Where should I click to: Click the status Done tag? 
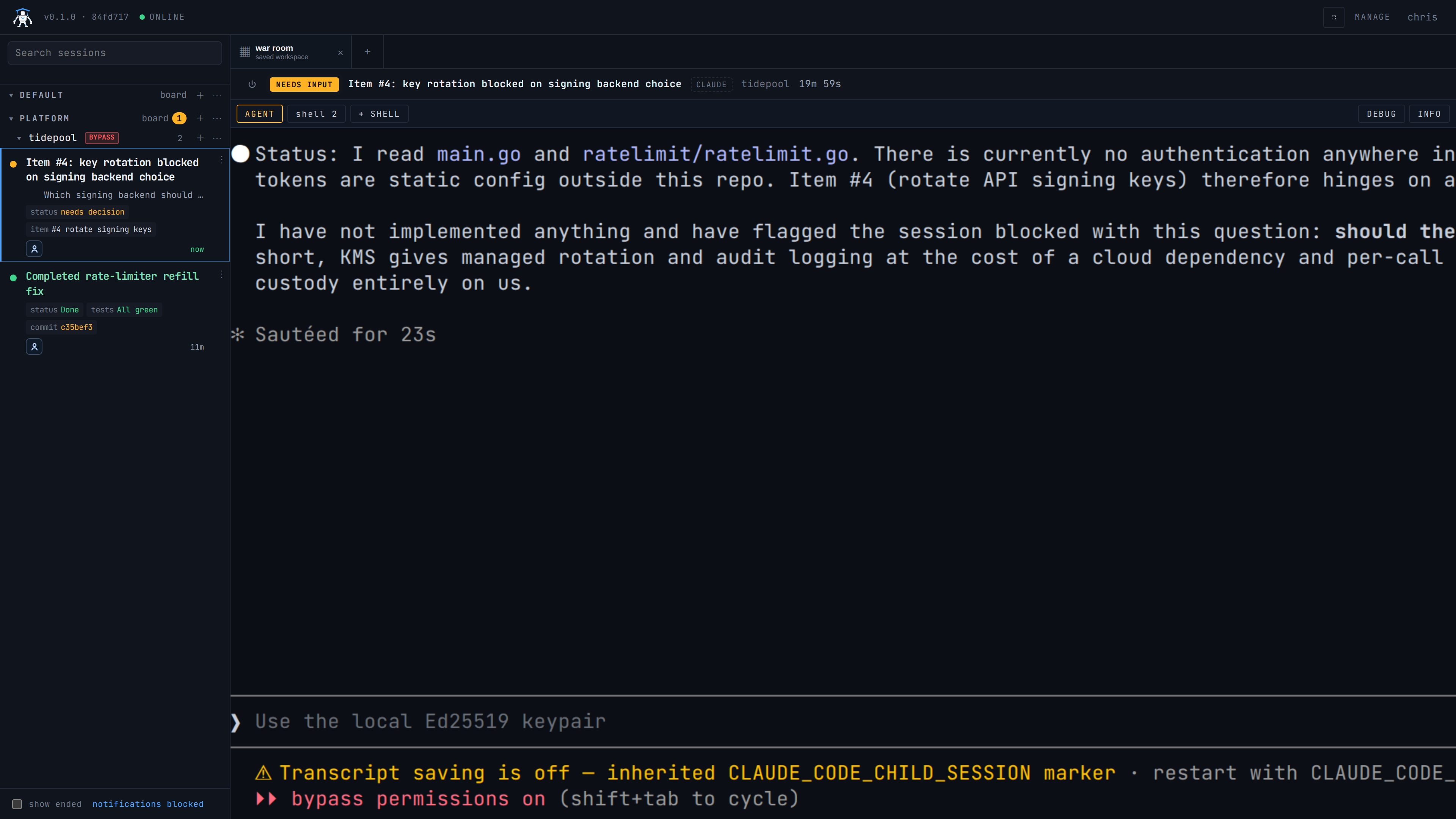point(54,310)
